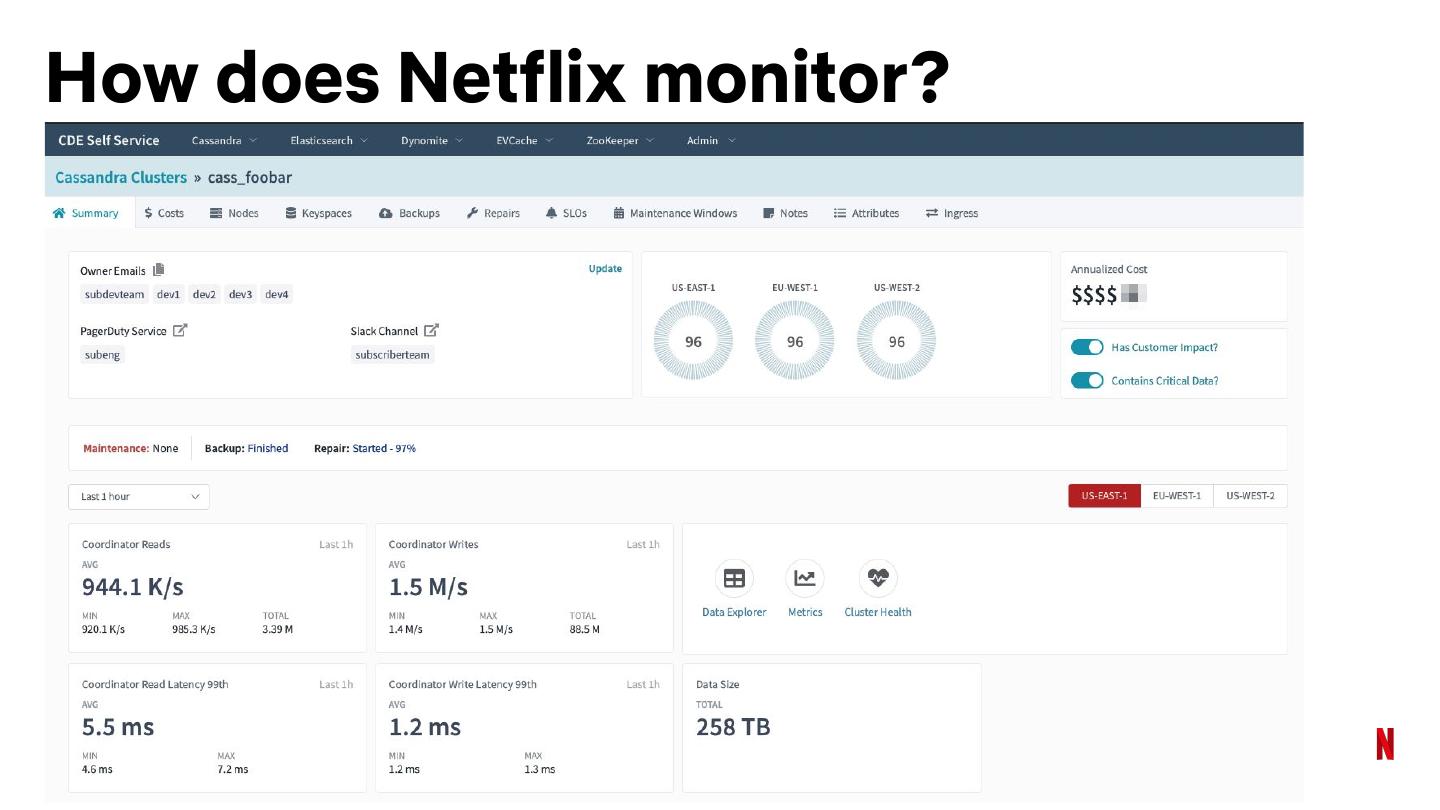Toggle the Contains Critical Data switch

[1086, 381]
